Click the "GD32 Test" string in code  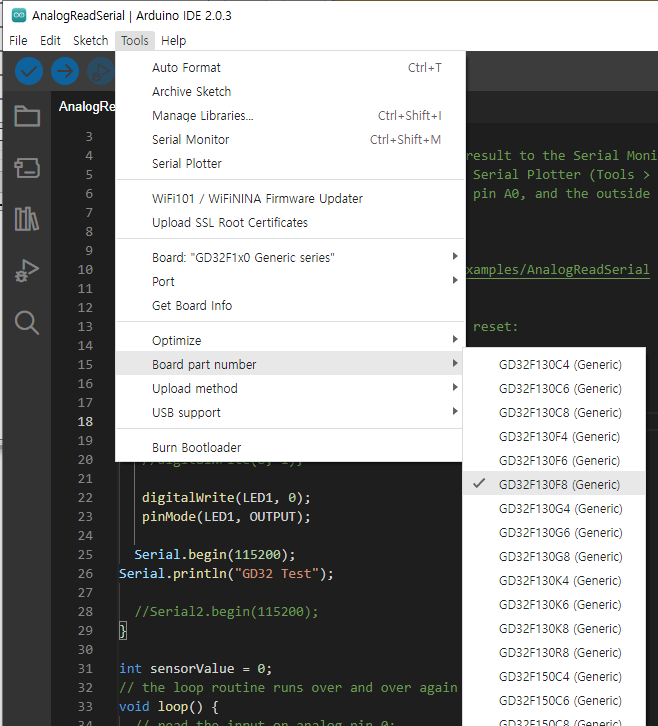[276, 574]
